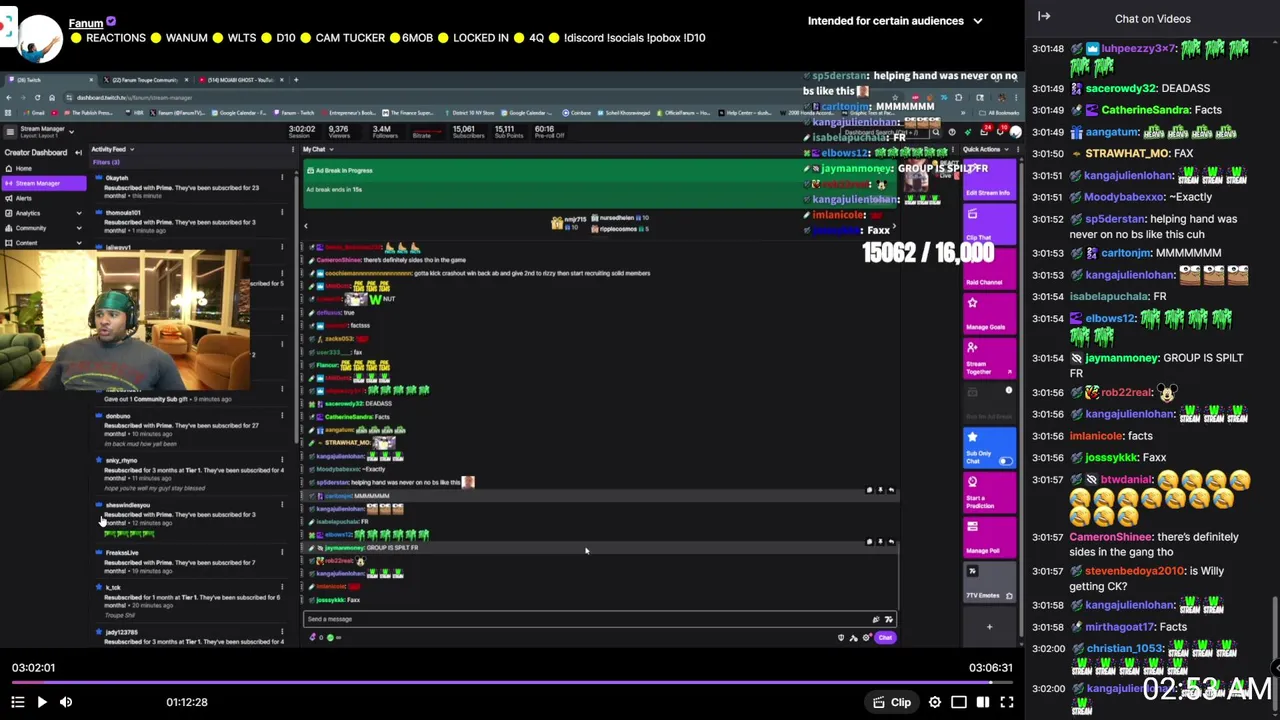Click the verified badge next to Fanum
Screen dimensions: 1280x720
[111, 21]
